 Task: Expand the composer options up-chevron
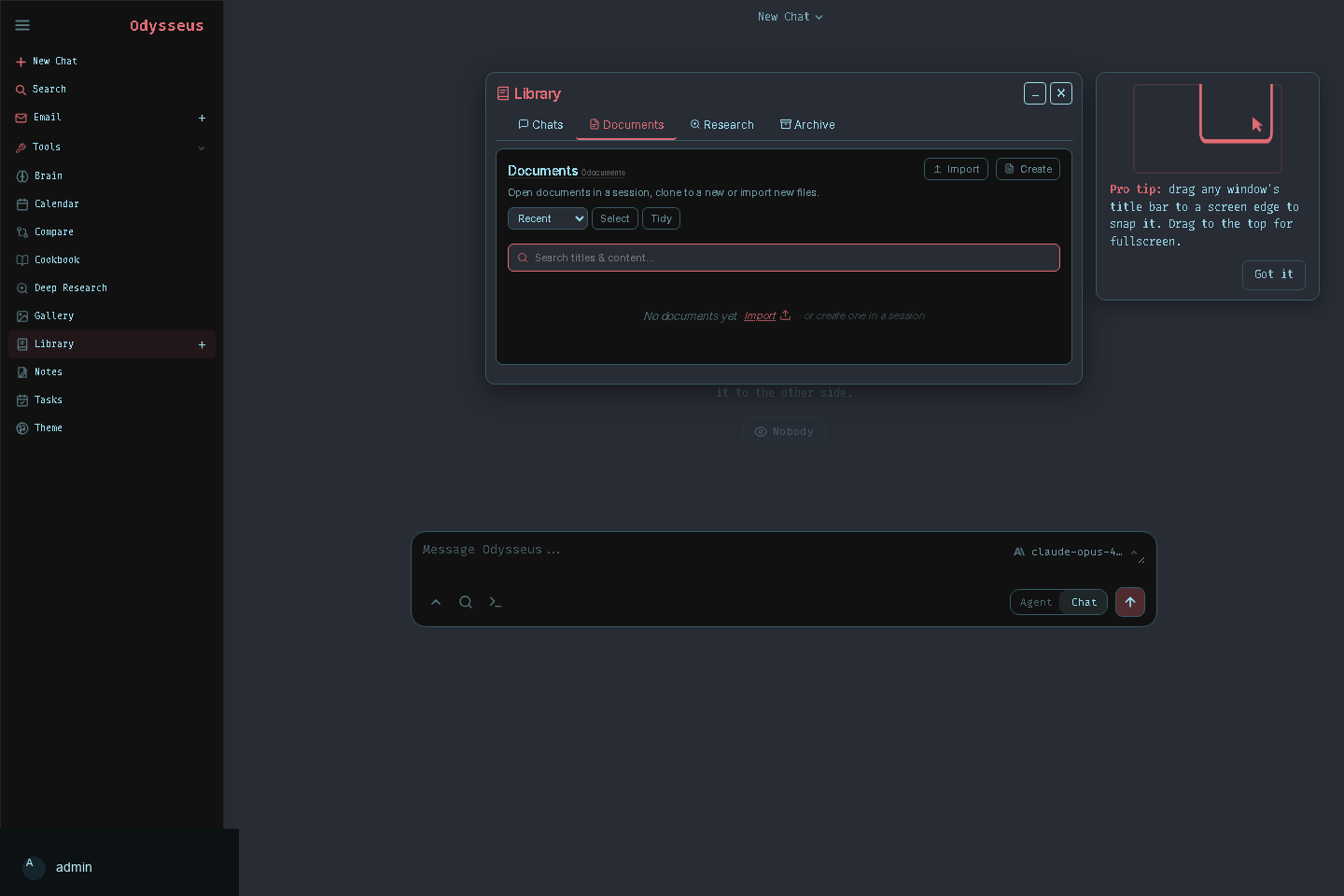(436, 602)
